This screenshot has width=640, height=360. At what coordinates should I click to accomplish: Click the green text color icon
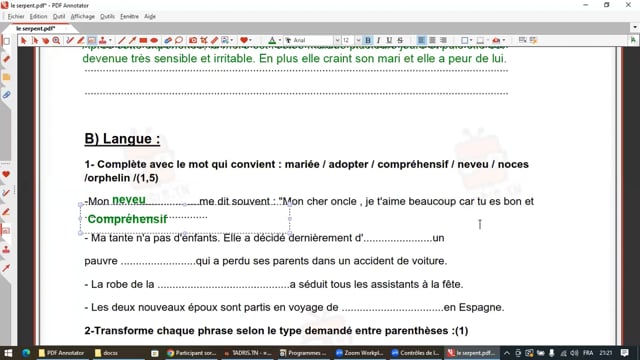pyautogui.click(x=272, y=40)
